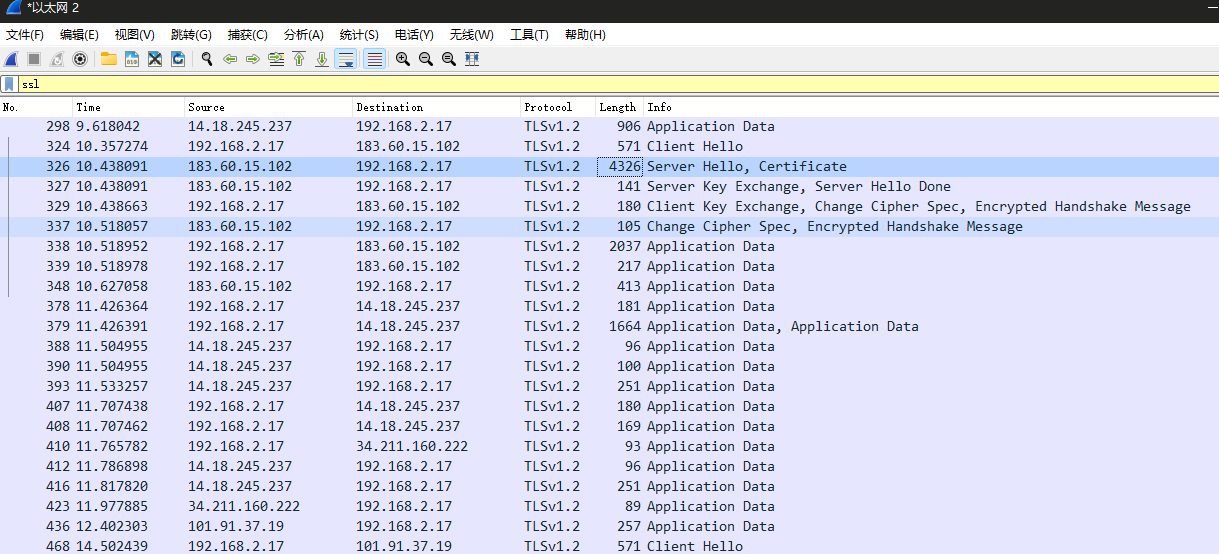
Task: Click the 4326 length cell
Action: tap(620, 166)
